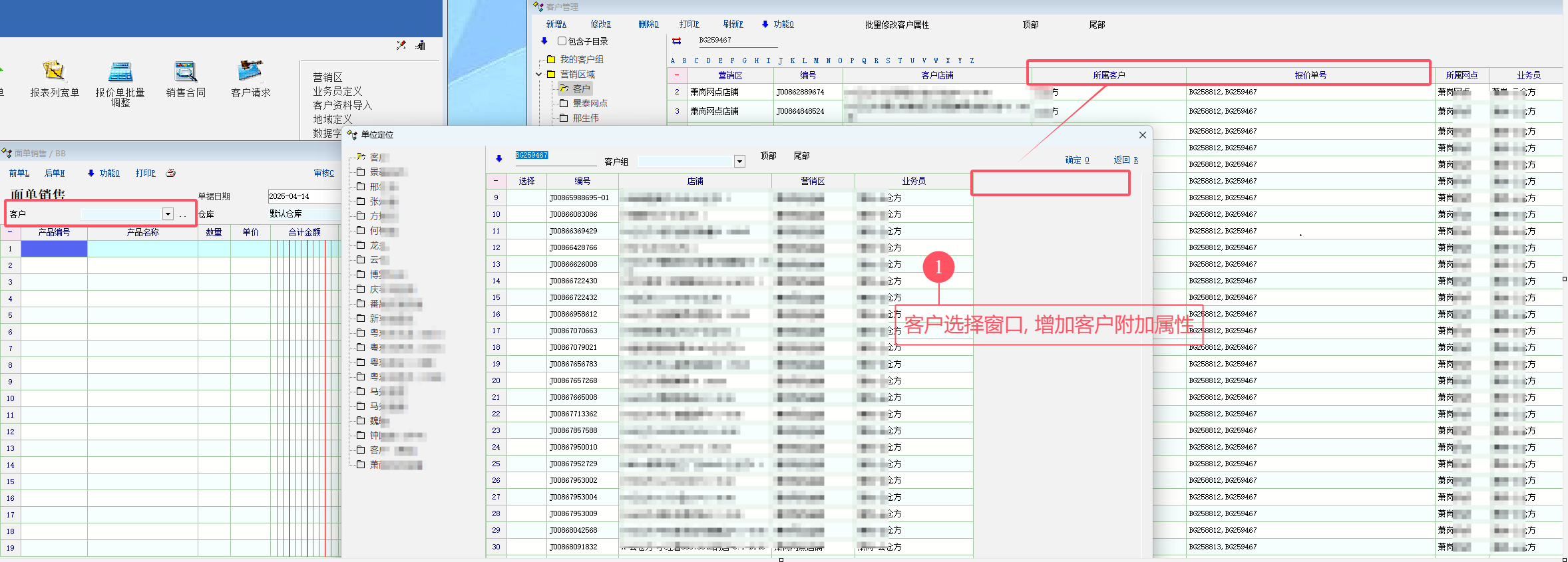This screenshot has height=562, width=1568.
Task: Click the 单据日期 date field
Action: pyautogui.click(x=303, y=196)
